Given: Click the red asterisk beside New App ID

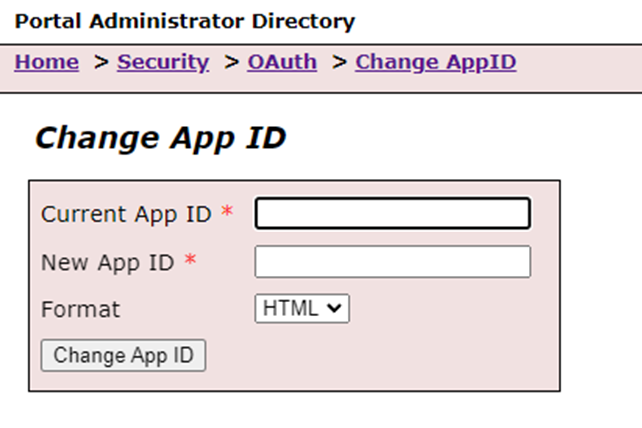Looking at the screenshot, I should [190, 261].
